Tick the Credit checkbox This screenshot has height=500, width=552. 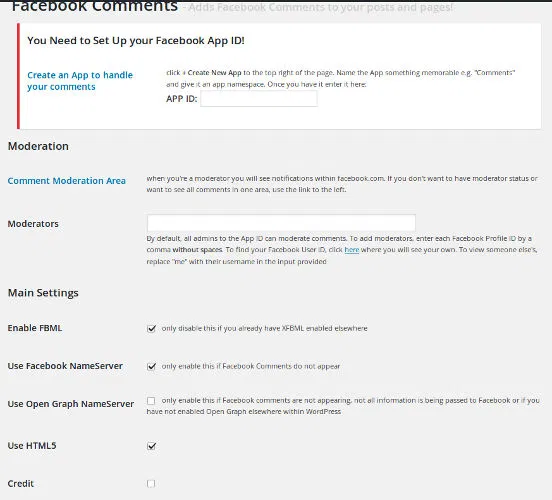click(151, 483)
